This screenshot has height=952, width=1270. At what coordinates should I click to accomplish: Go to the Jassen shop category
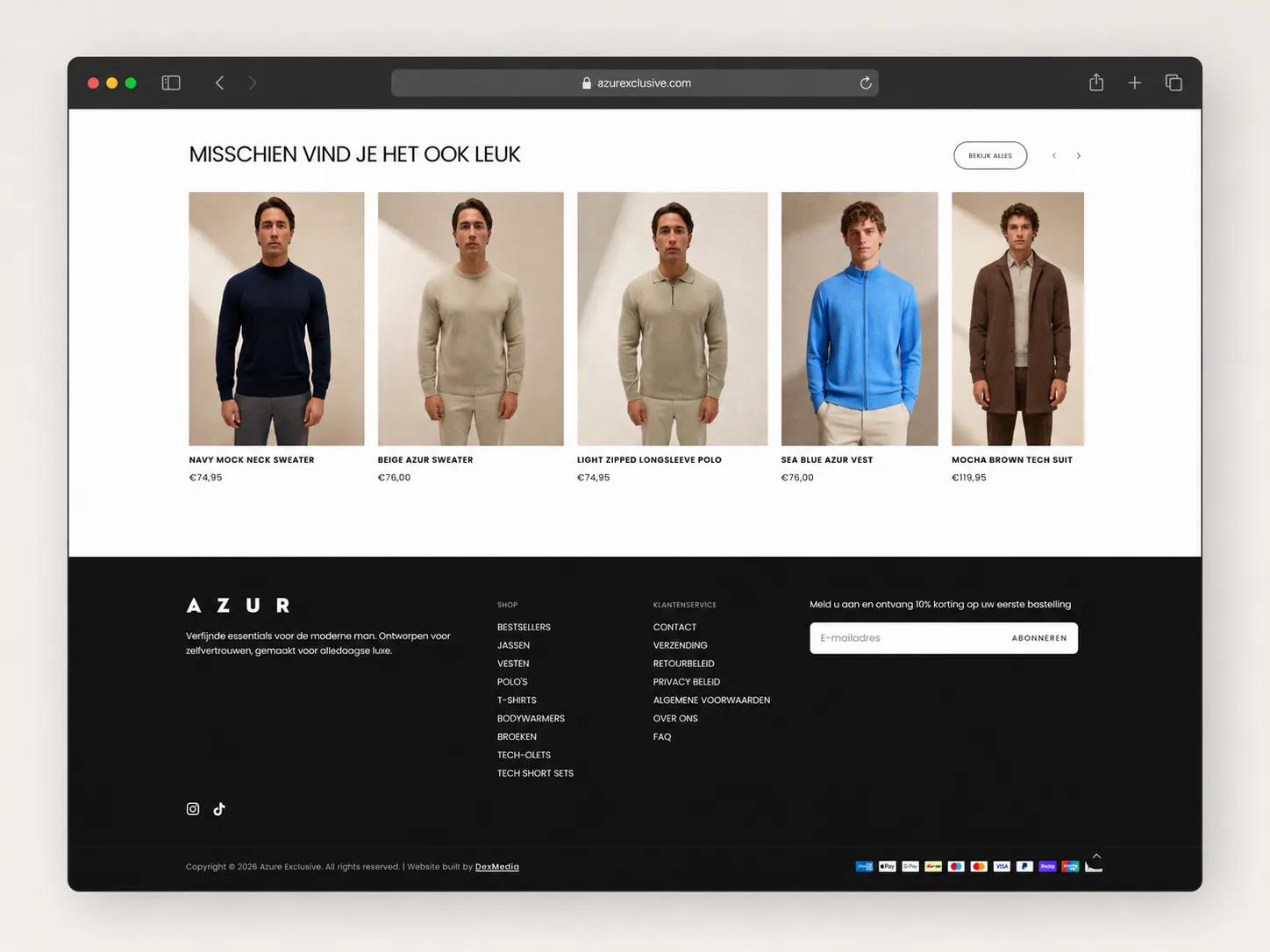(x=513, y=646)
